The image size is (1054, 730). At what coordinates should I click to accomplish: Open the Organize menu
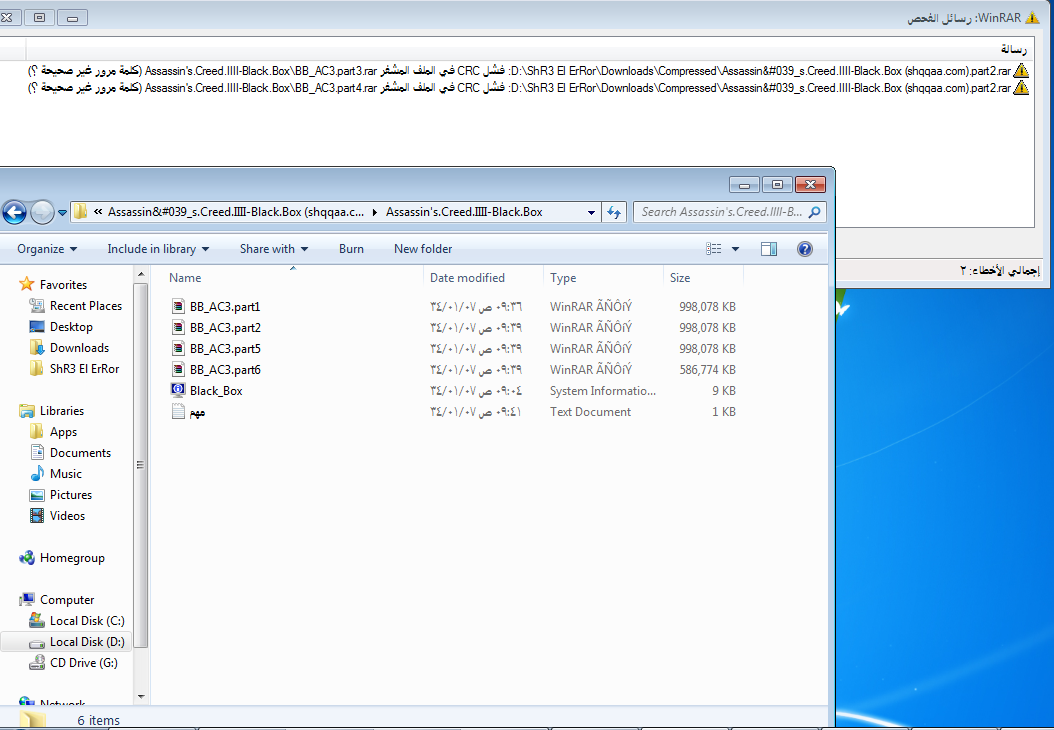point(47,249)
